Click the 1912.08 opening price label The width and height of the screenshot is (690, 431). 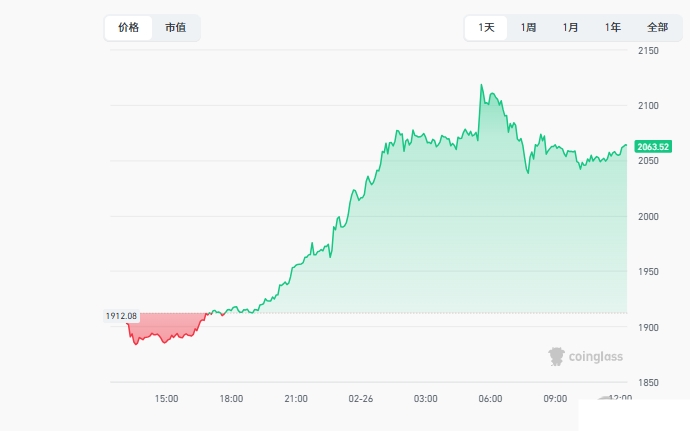point(120,316)
